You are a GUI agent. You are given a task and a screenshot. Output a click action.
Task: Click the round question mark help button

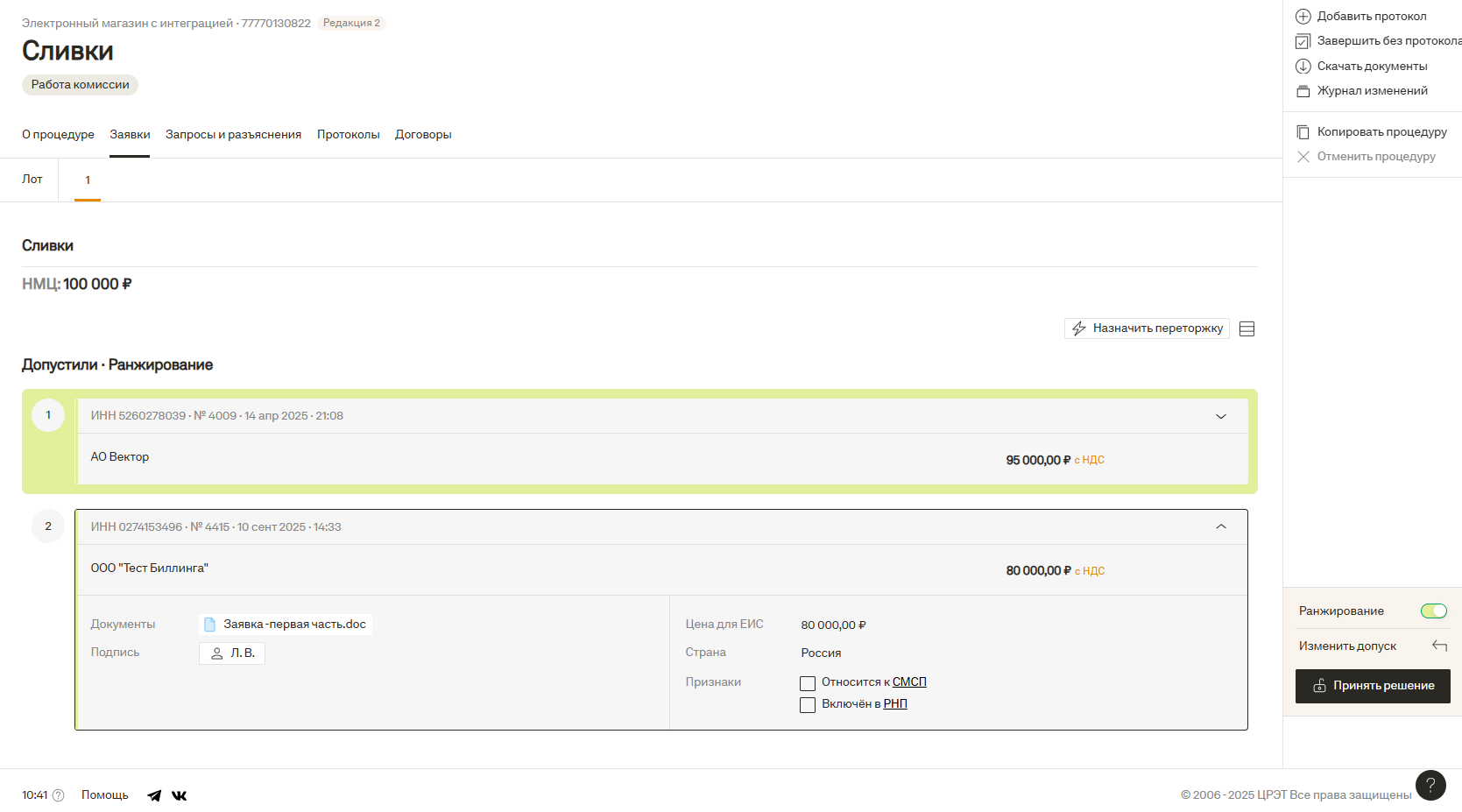(x=1430, y=785)
